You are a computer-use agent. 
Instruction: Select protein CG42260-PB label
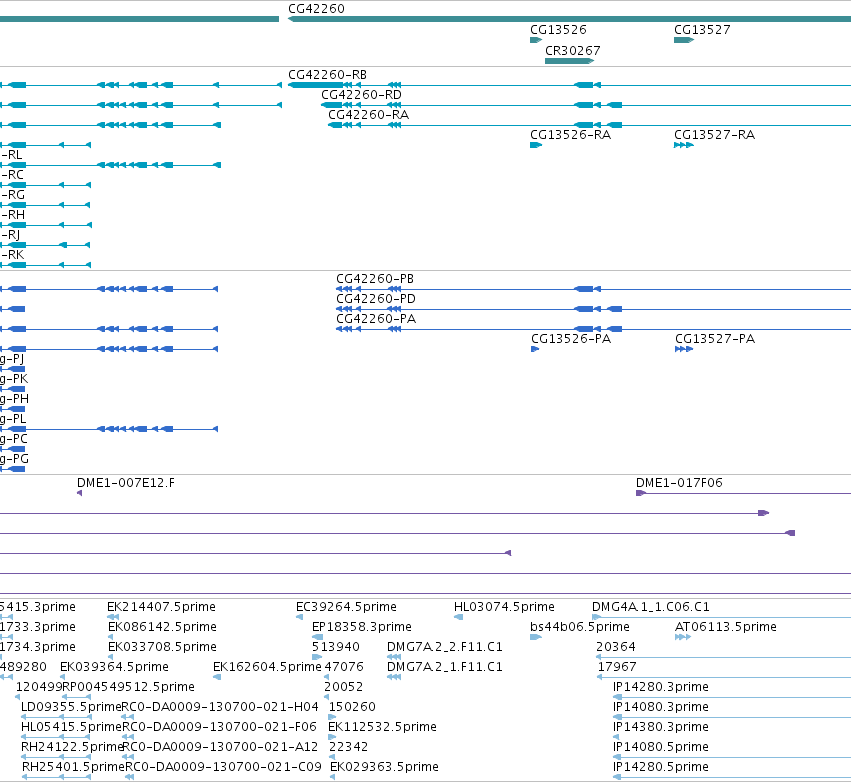tap(375, 279)
